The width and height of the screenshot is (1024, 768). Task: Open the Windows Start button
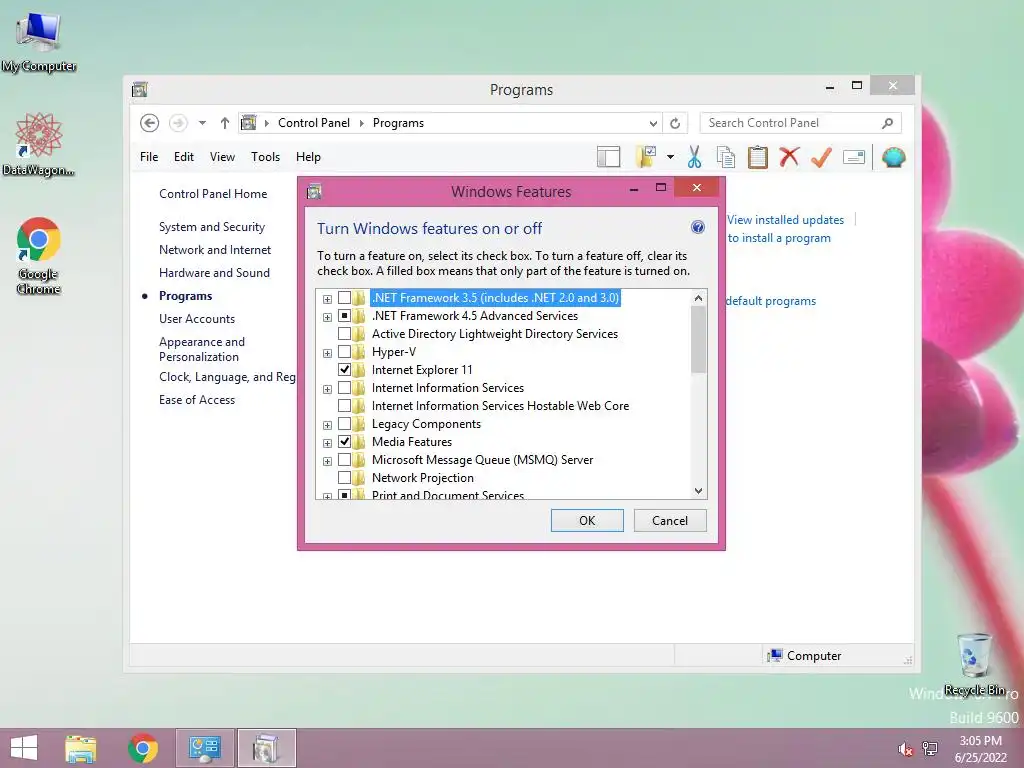(24, 748)
